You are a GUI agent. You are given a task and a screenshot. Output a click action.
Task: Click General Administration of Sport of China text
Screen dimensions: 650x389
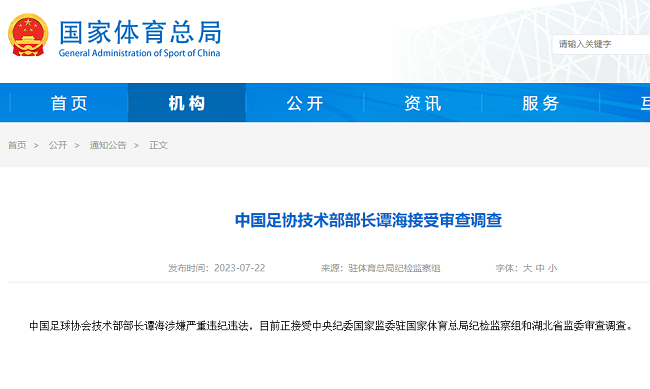coord(139,53)
